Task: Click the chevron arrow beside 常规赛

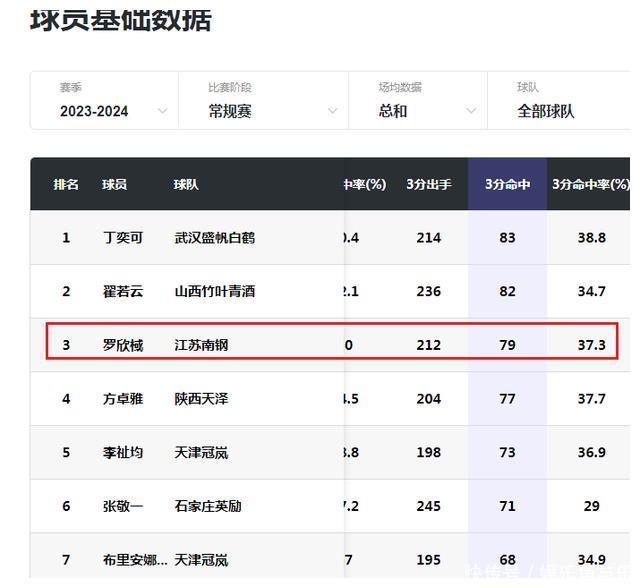Action: (334, 111)
